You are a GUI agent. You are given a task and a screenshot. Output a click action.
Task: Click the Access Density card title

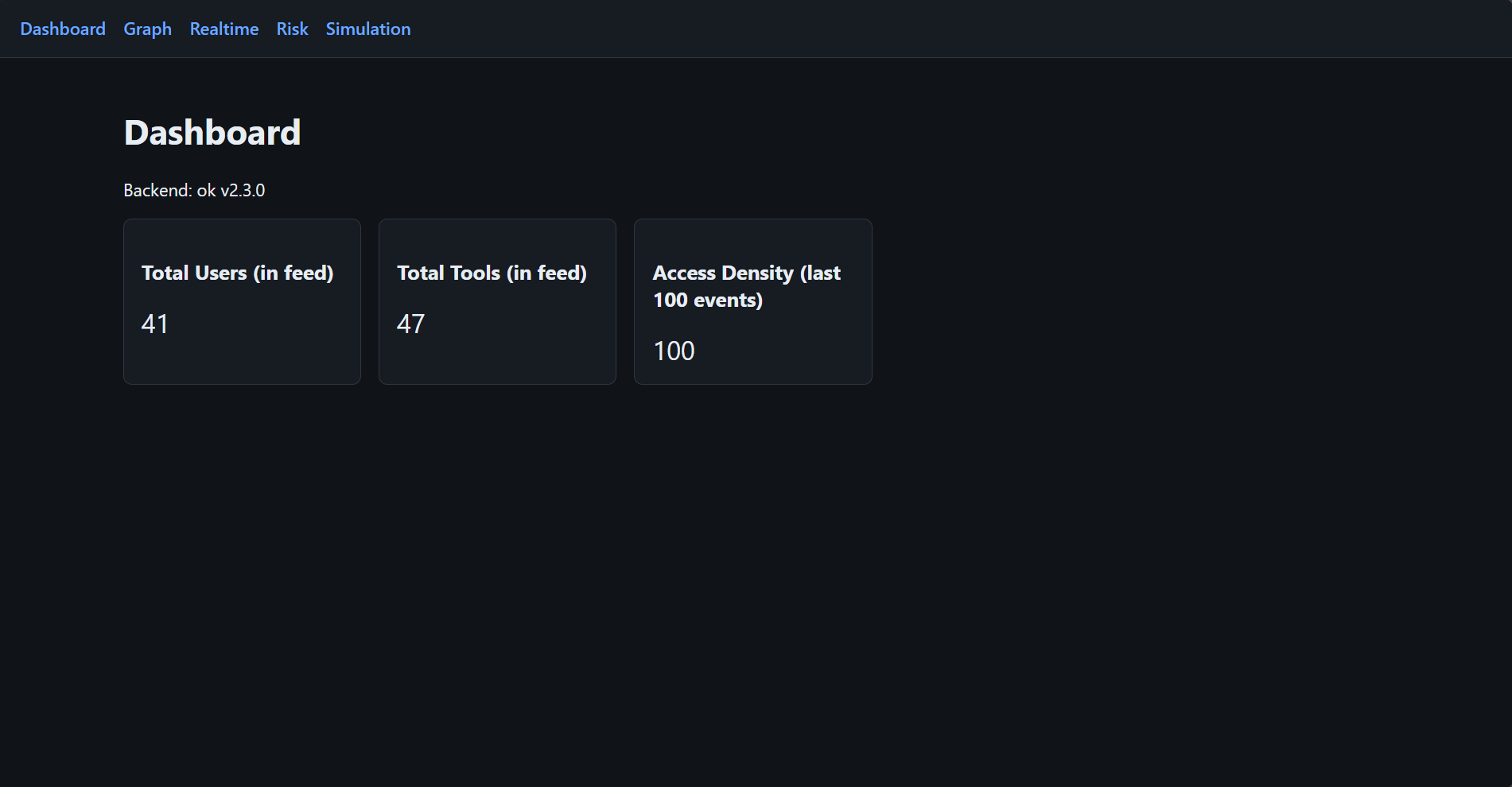click(746, 286)
